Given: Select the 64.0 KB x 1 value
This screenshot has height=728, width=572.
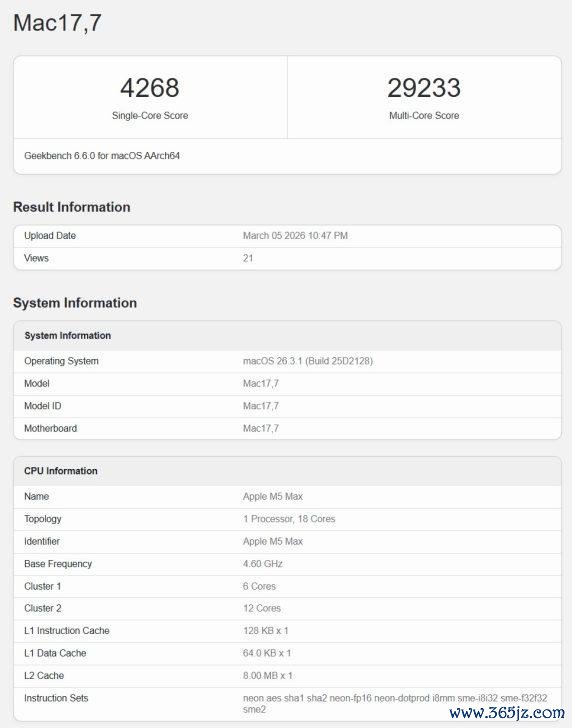Looking at the screenshot, I should (267, 653).
